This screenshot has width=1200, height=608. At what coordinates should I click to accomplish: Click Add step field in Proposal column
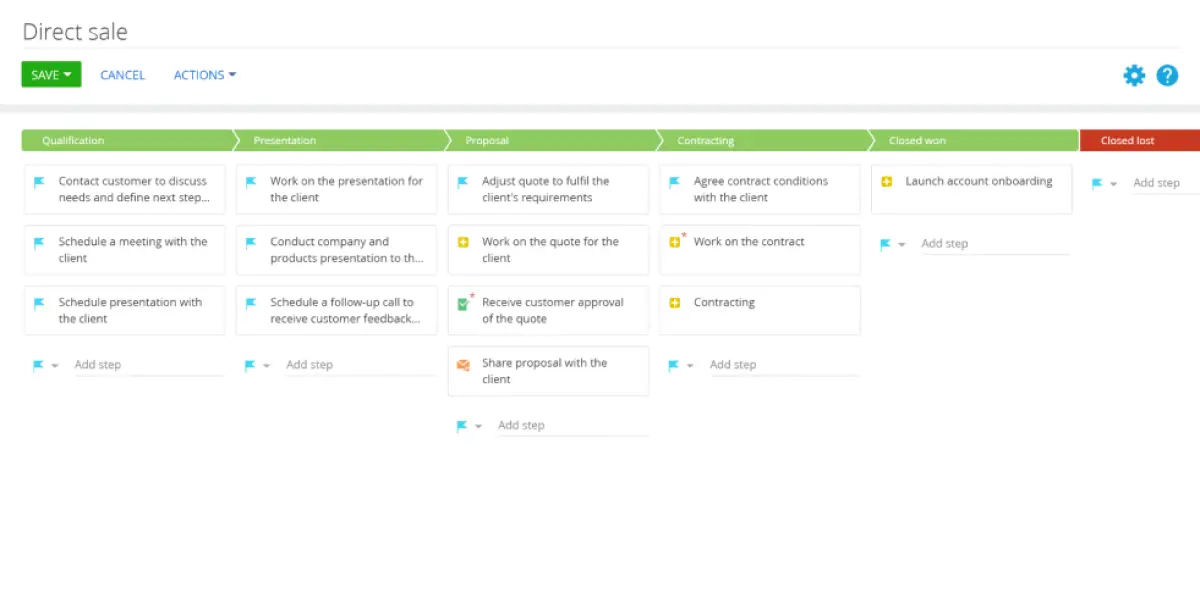[572, 426]
